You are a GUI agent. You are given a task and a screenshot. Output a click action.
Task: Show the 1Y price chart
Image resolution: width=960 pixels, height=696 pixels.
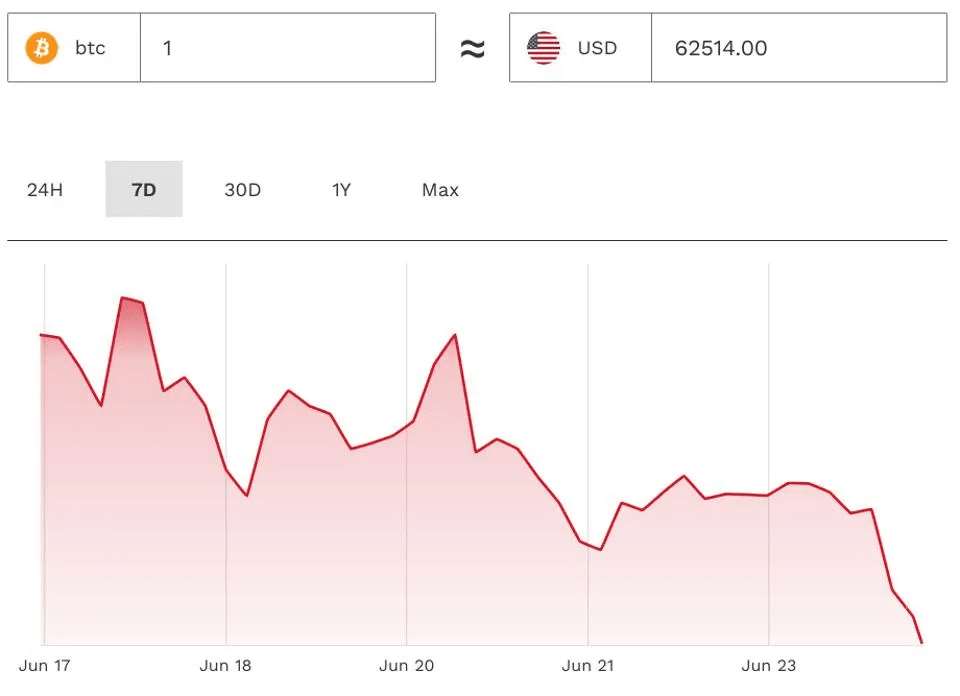(341, 190)
